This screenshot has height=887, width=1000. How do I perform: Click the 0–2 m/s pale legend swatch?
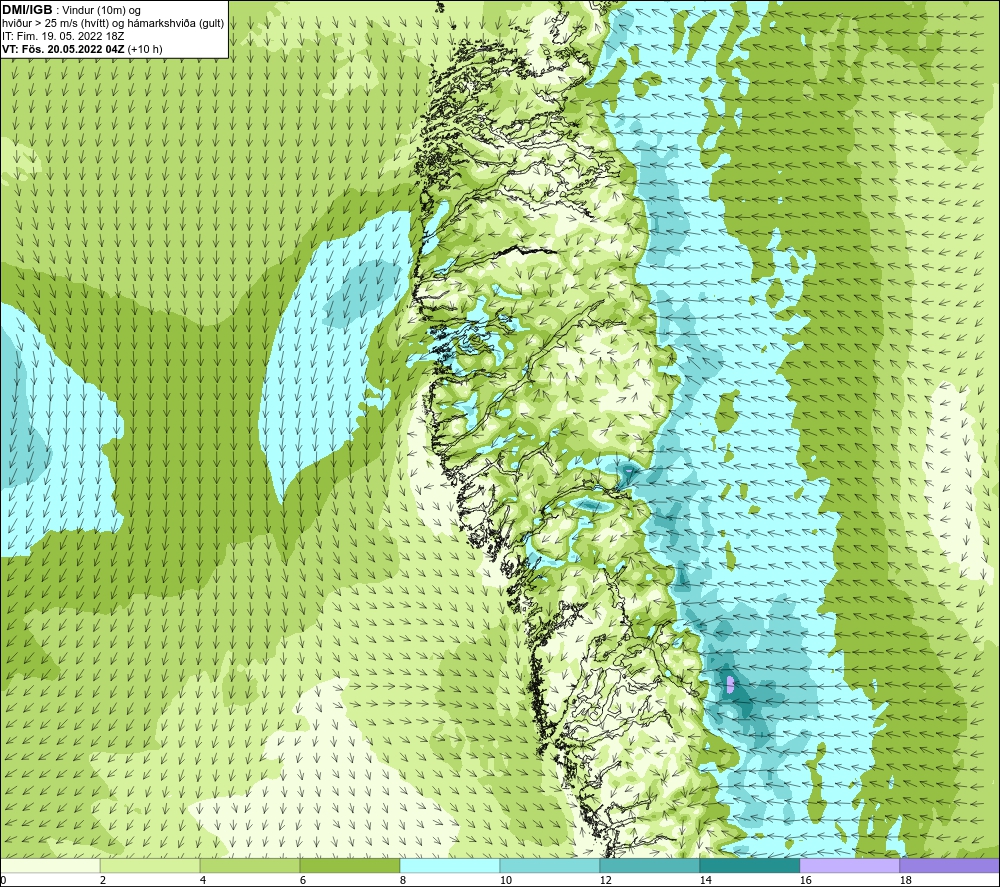(x=50, y=865)
